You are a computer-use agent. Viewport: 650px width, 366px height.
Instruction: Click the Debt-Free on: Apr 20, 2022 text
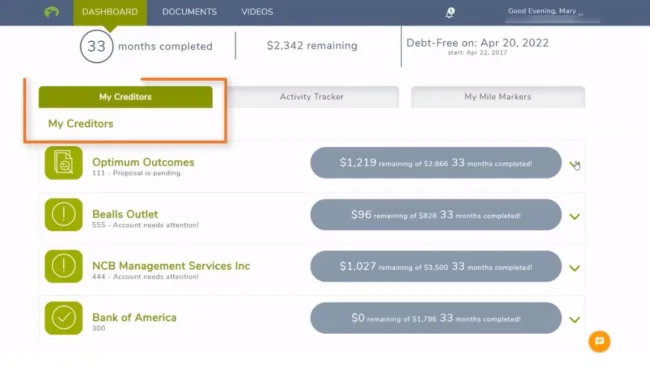[477, 43]
